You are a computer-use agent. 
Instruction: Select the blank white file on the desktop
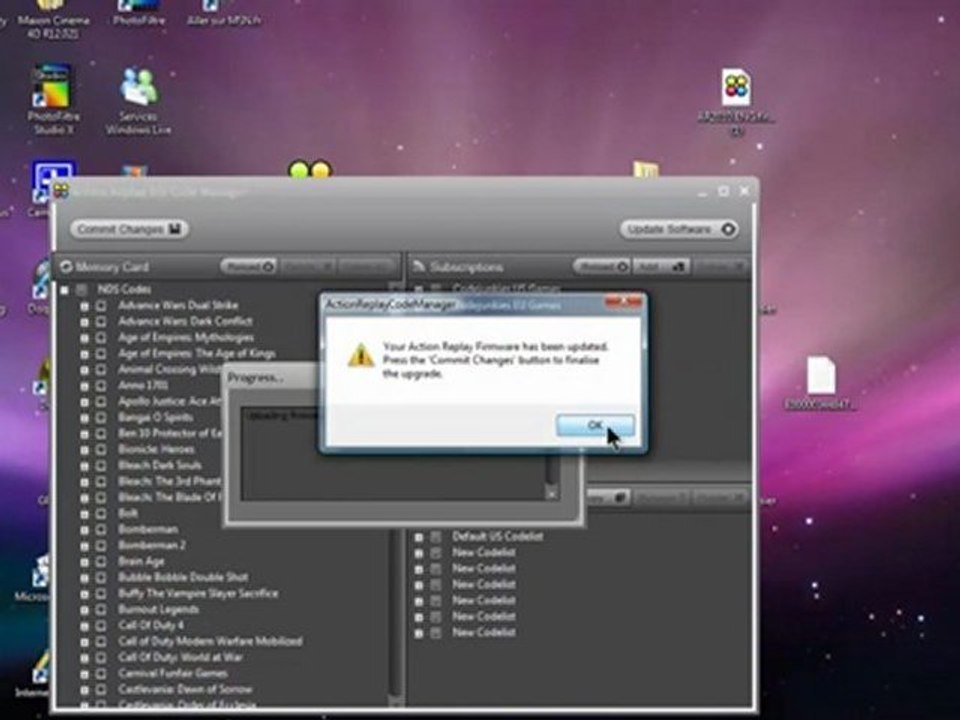(820, 375)
